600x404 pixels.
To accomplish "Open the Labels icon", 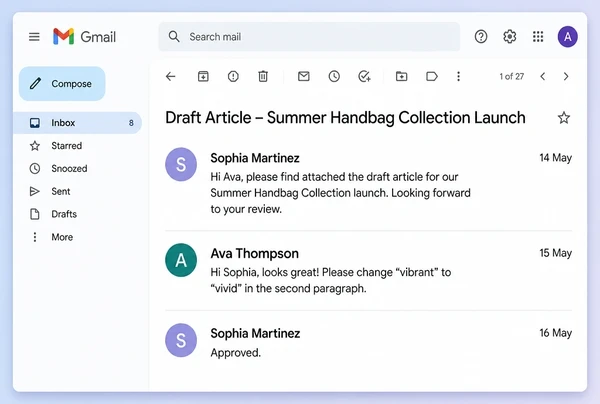I will 432,77.
